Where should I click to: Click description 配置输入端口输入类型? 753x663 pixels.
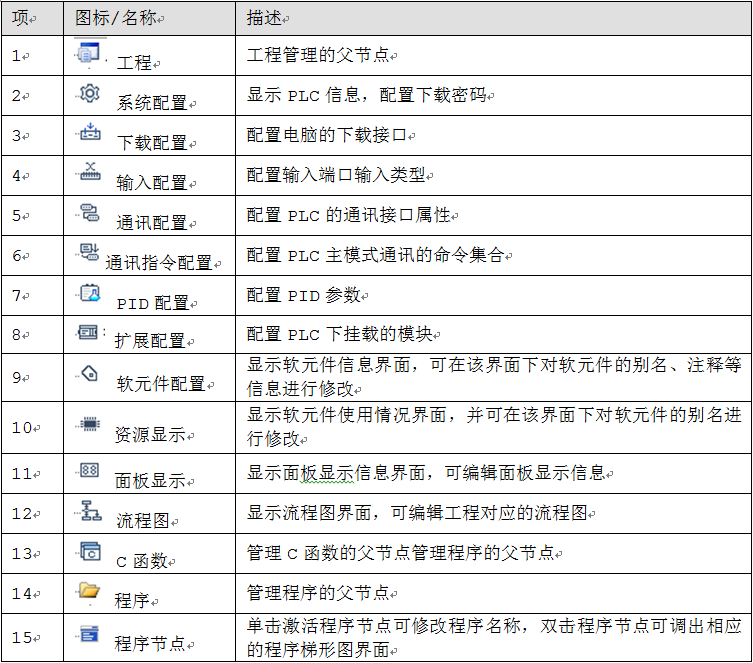pyautogui.click(x=336, y=175)
